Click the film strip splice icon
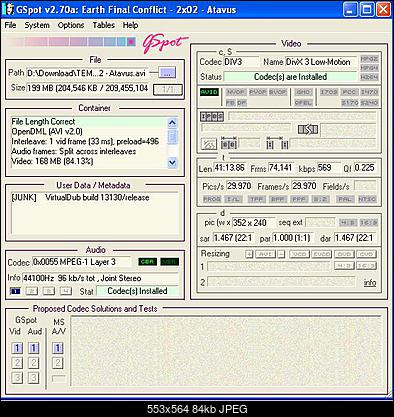Screen dimensions: 394x417 click(x=308, y=129)
